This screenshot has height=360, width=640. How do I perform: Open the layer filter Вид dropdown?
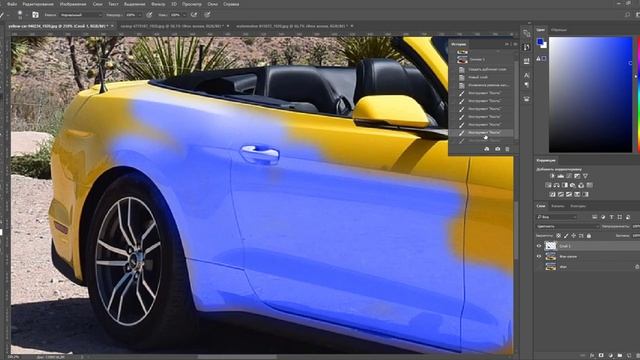pyautogui.click(x=556, y=217)
